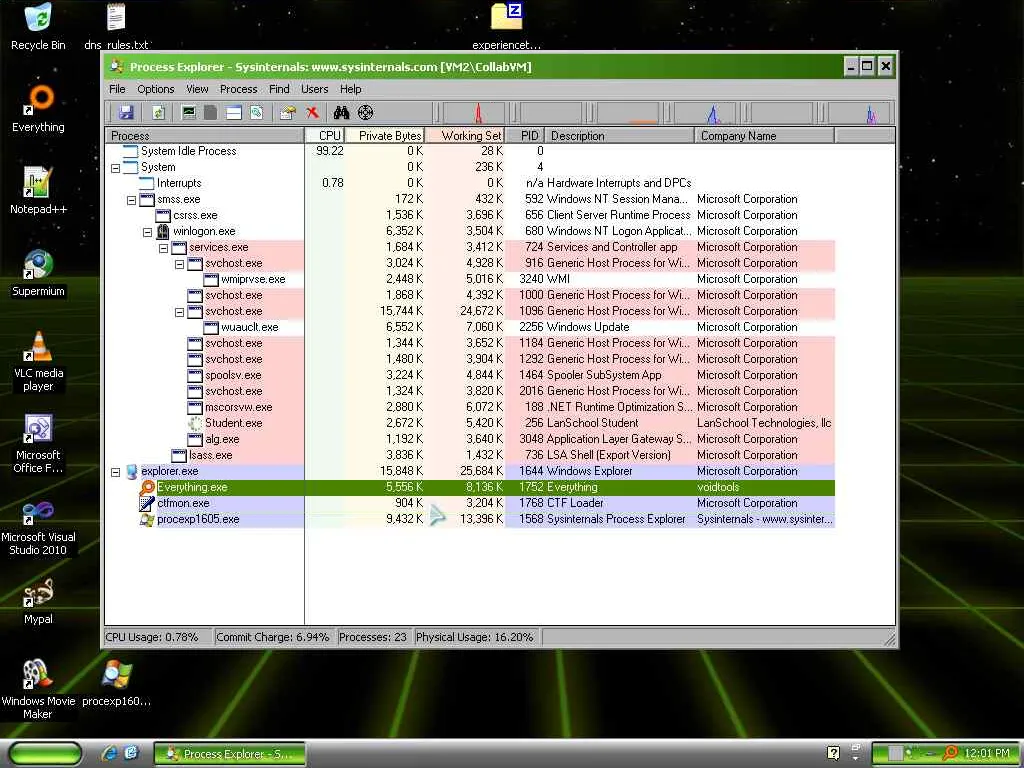Open the File menu
The width and height of the screenshot is (1024, 768).
(x=117, y=89)
